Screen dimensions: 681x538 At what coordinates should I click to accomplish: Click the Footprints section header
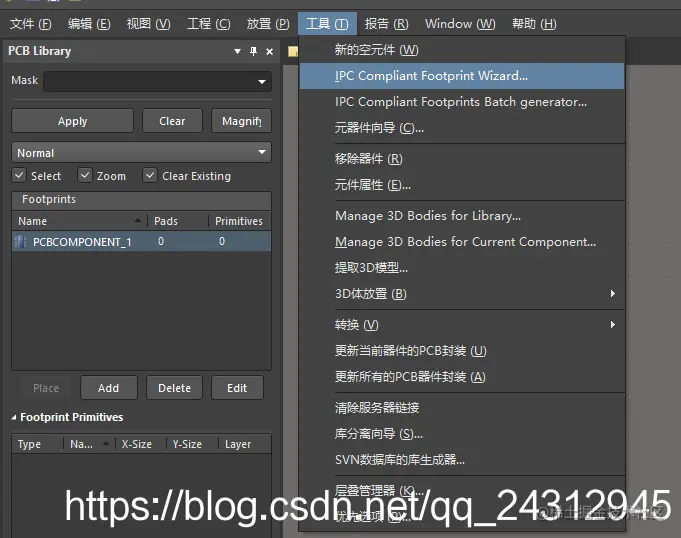142,200
